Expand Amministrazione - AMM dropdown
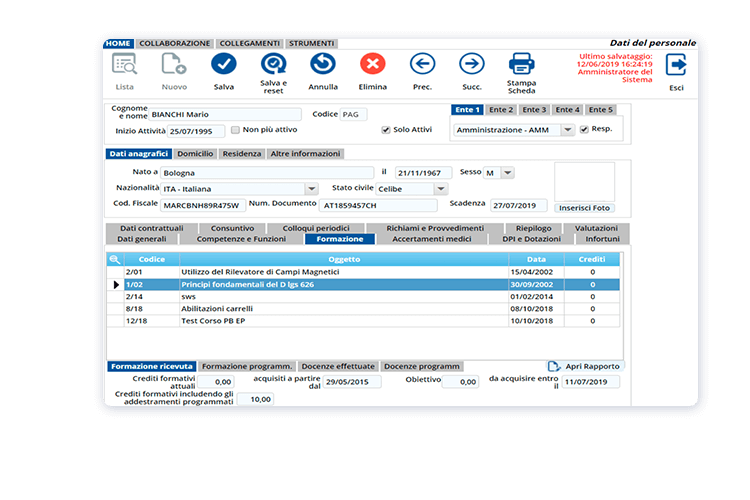This screenshot has width=750, height=500. coord(567,130)
